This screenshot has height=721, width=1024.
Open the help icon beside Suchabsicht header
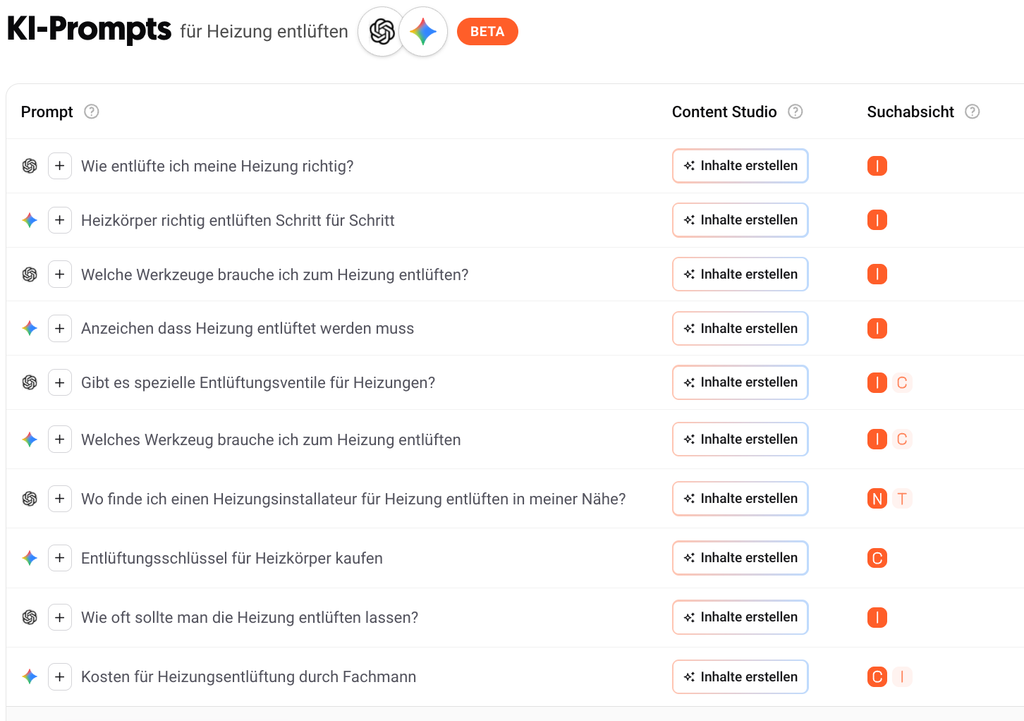pyautogui.click(x=972, y=112)
